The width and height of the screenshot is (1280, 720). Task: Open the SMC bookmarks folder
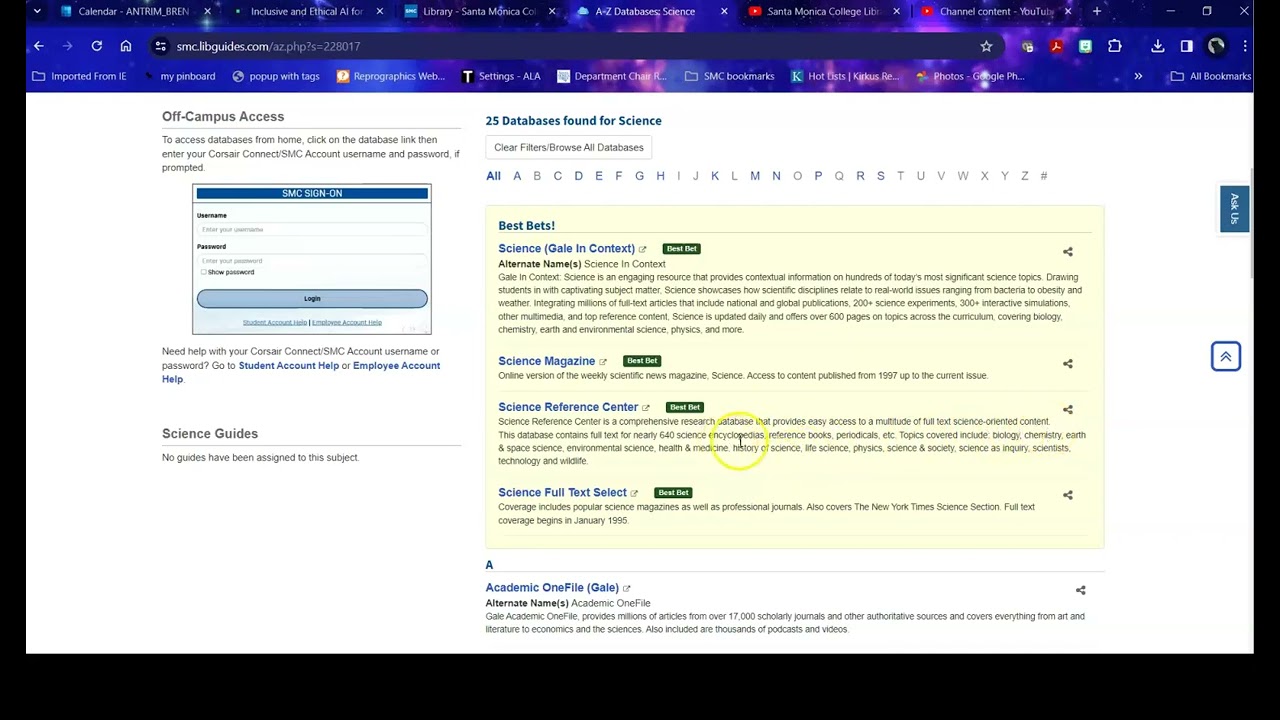[x=730, y=76]
